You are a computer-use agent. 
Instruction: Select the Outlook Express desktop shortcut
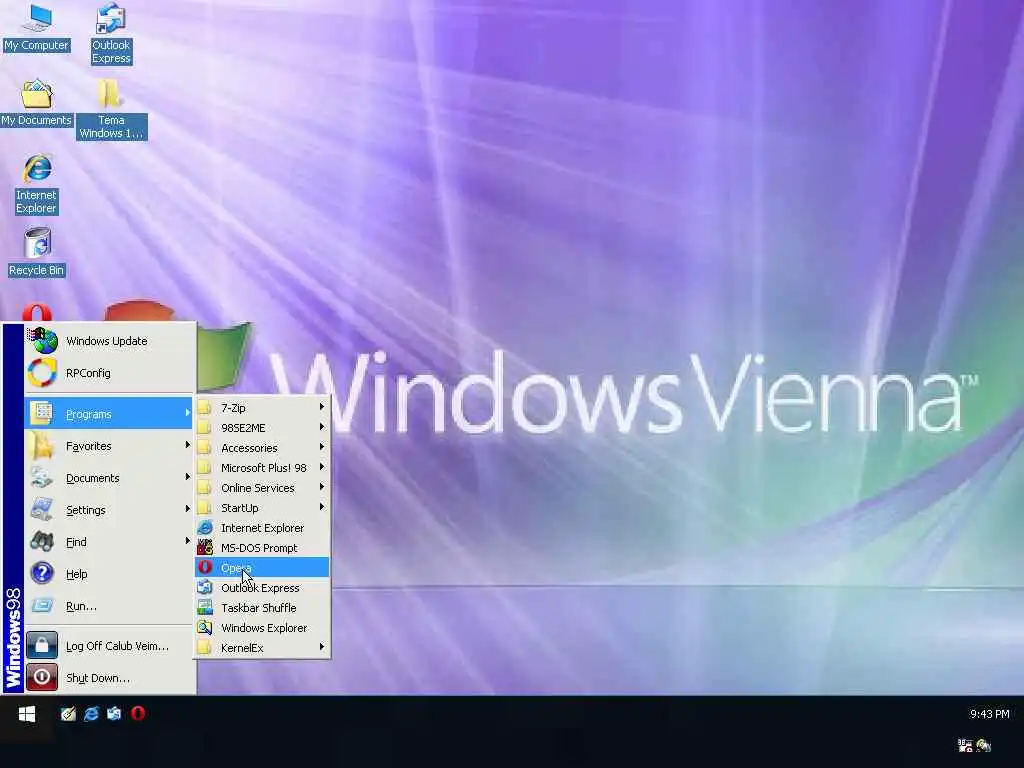click(111, 34)
